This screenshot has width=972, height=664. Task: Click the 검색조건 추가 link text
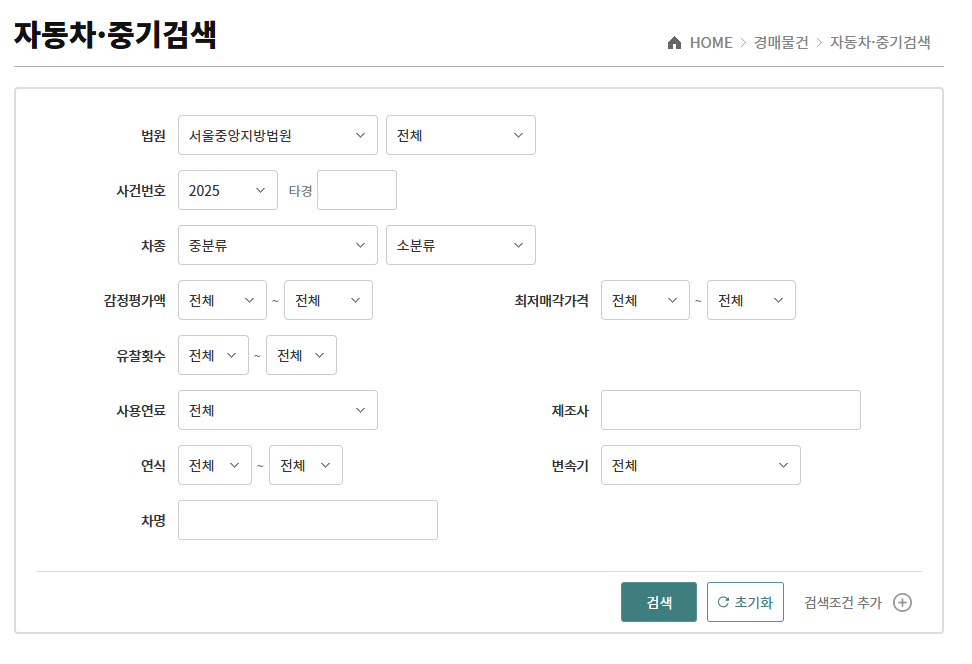coord(842,603)
